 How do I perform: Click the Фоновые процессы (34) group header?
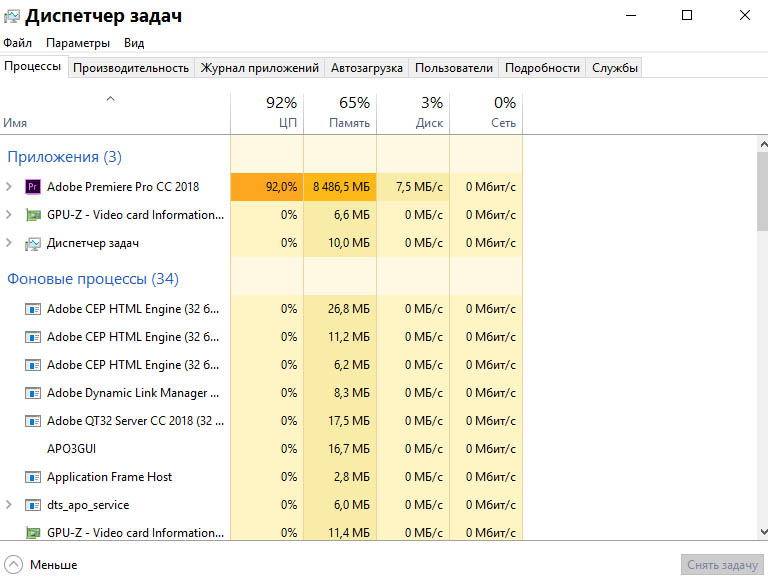[93, 279]
